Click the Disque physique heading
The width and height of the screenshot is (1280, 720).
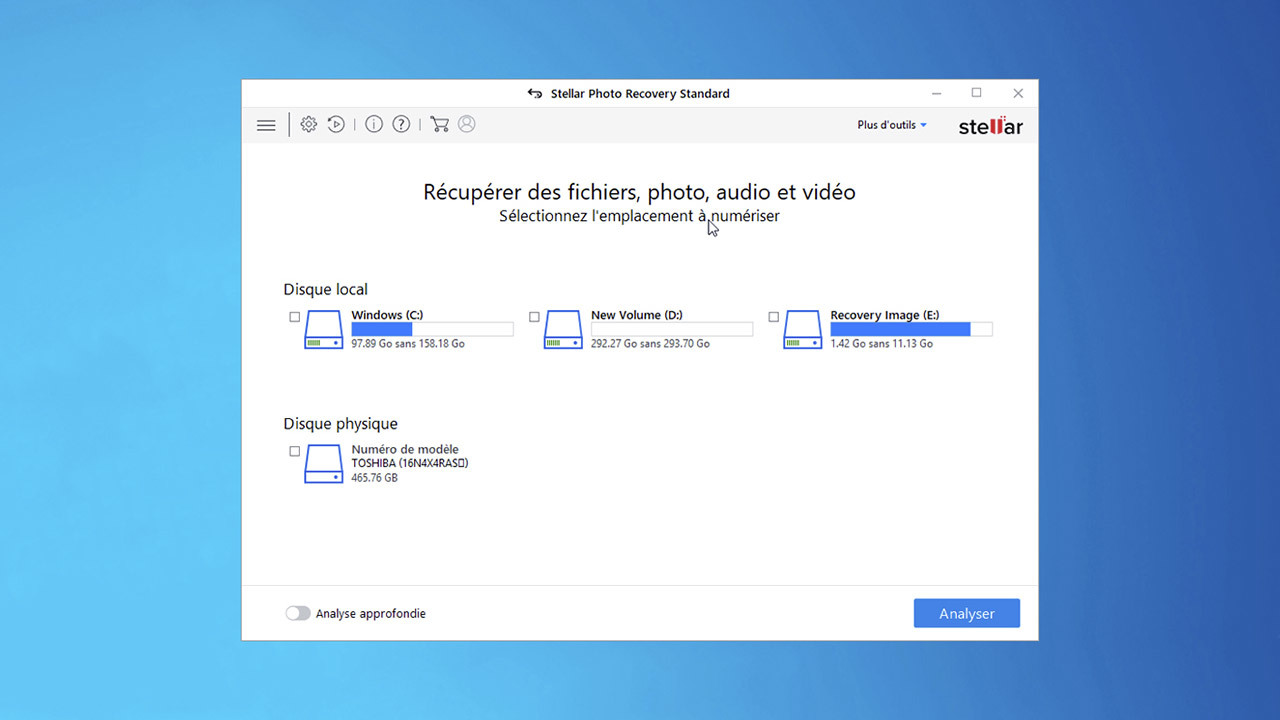pyautogui.click(x=340, y=424)
